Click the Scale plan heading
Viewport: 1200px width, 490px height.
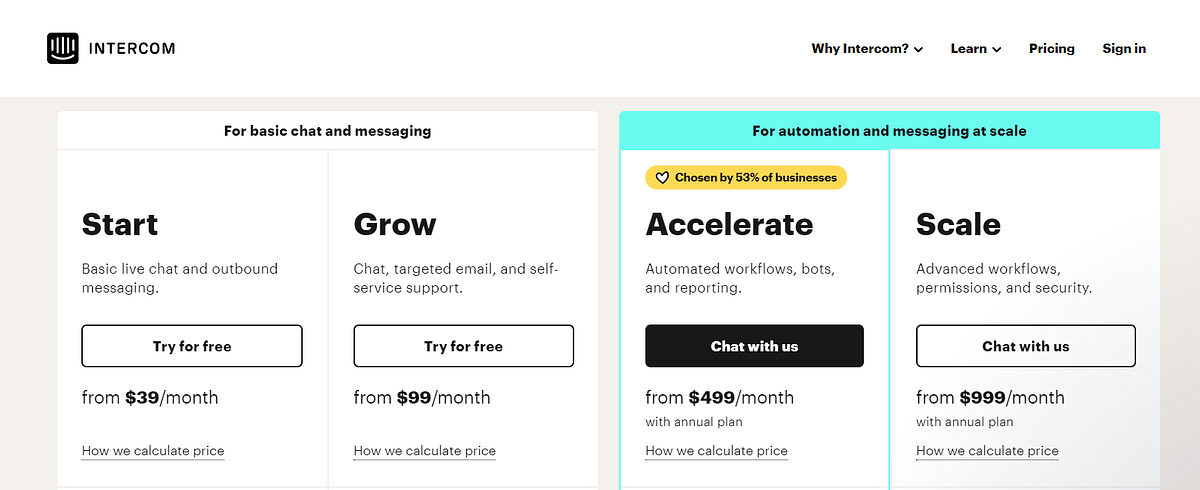(x=958, y=224)
